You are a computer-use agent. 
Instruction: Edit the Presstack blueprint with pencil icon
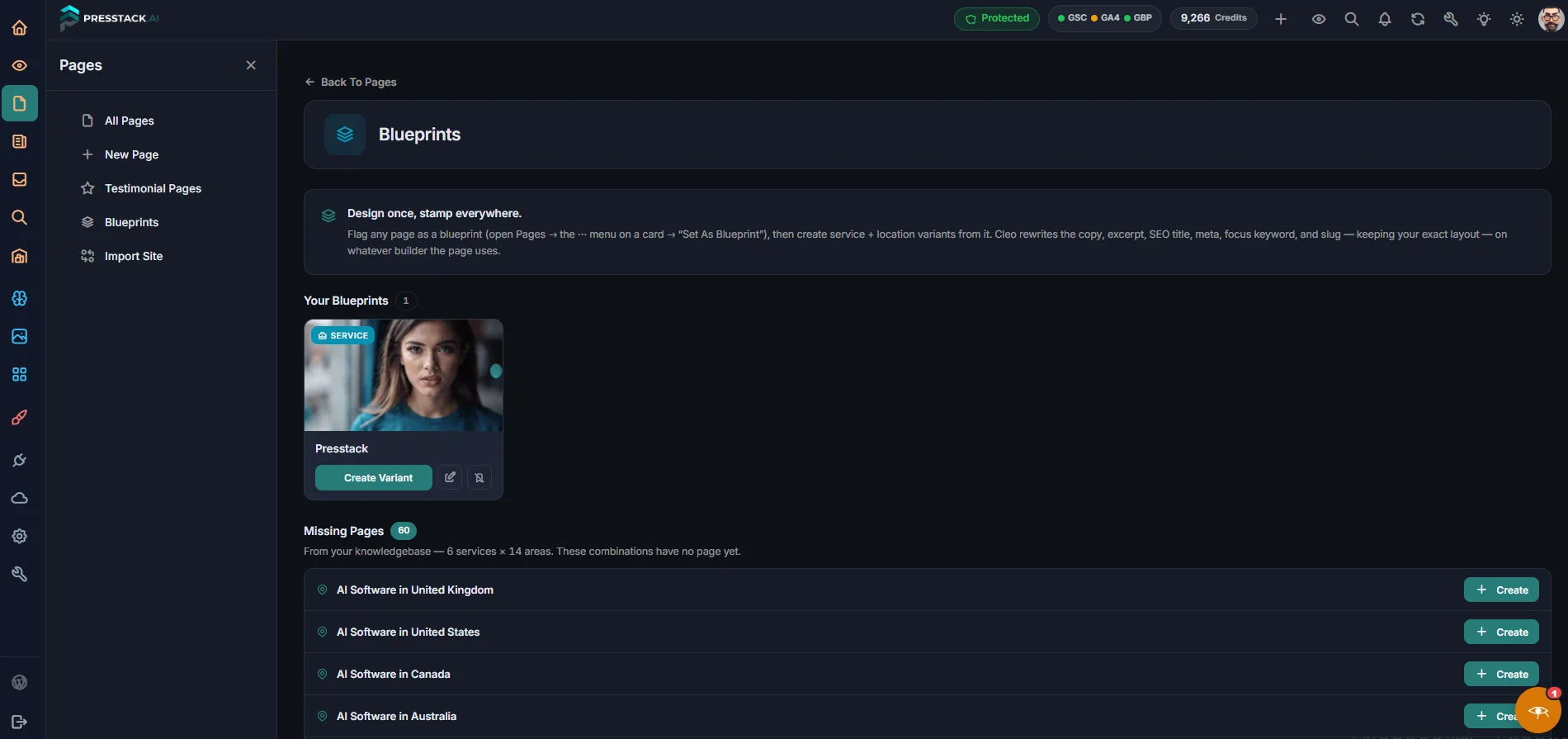pyautogui.click(x=450, y=477)
